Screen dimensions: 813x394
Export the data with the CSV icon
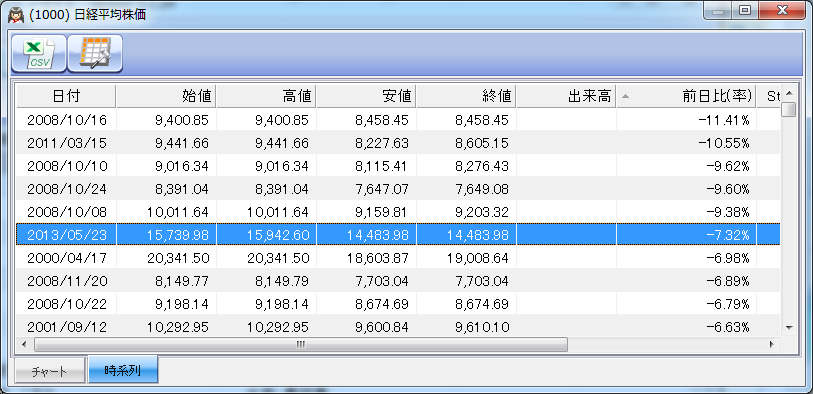(x=39, y=53)
